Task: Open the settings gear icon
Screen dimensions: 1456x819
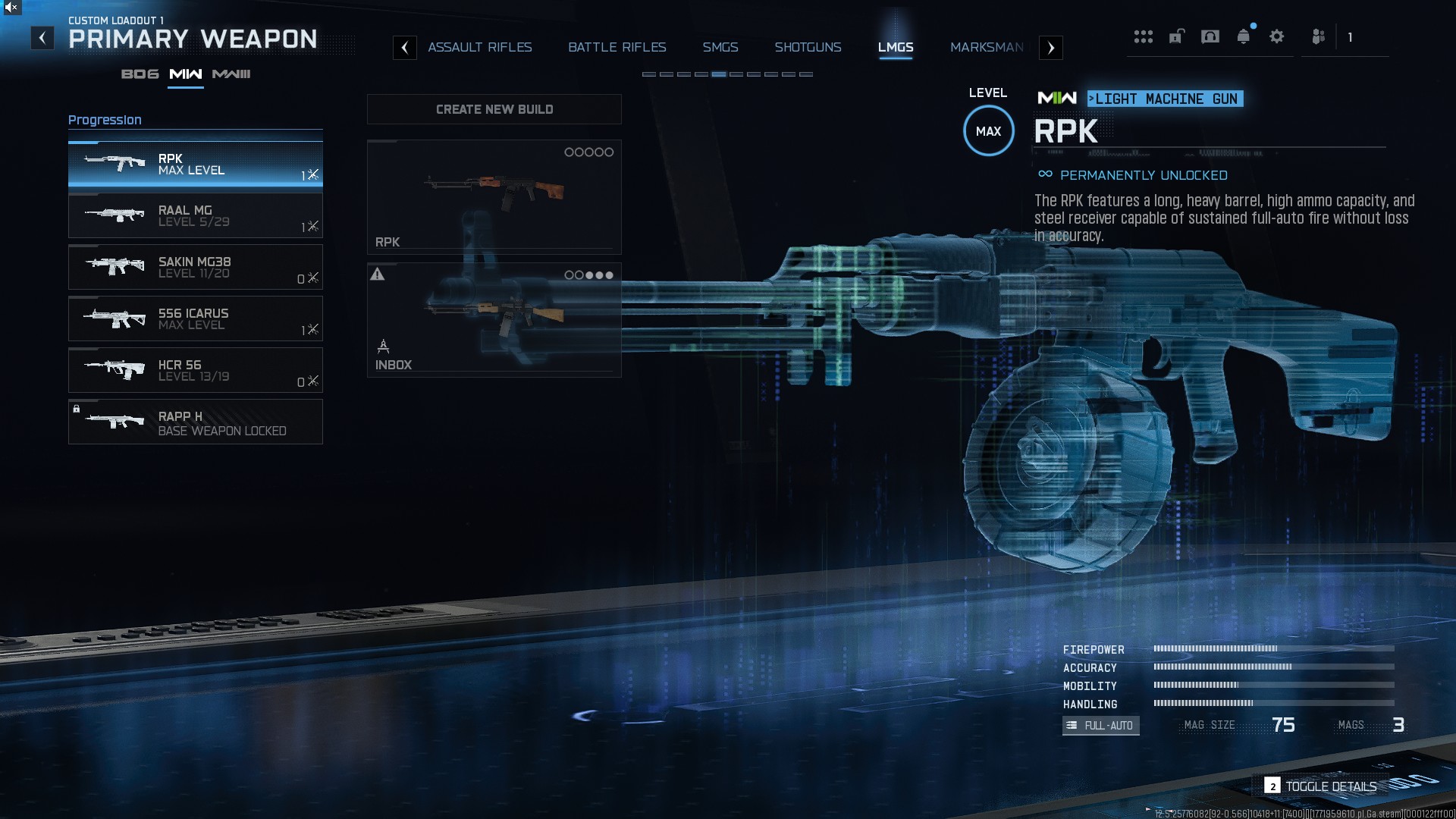Action: pyautogui.click(x=1277, y=36)
